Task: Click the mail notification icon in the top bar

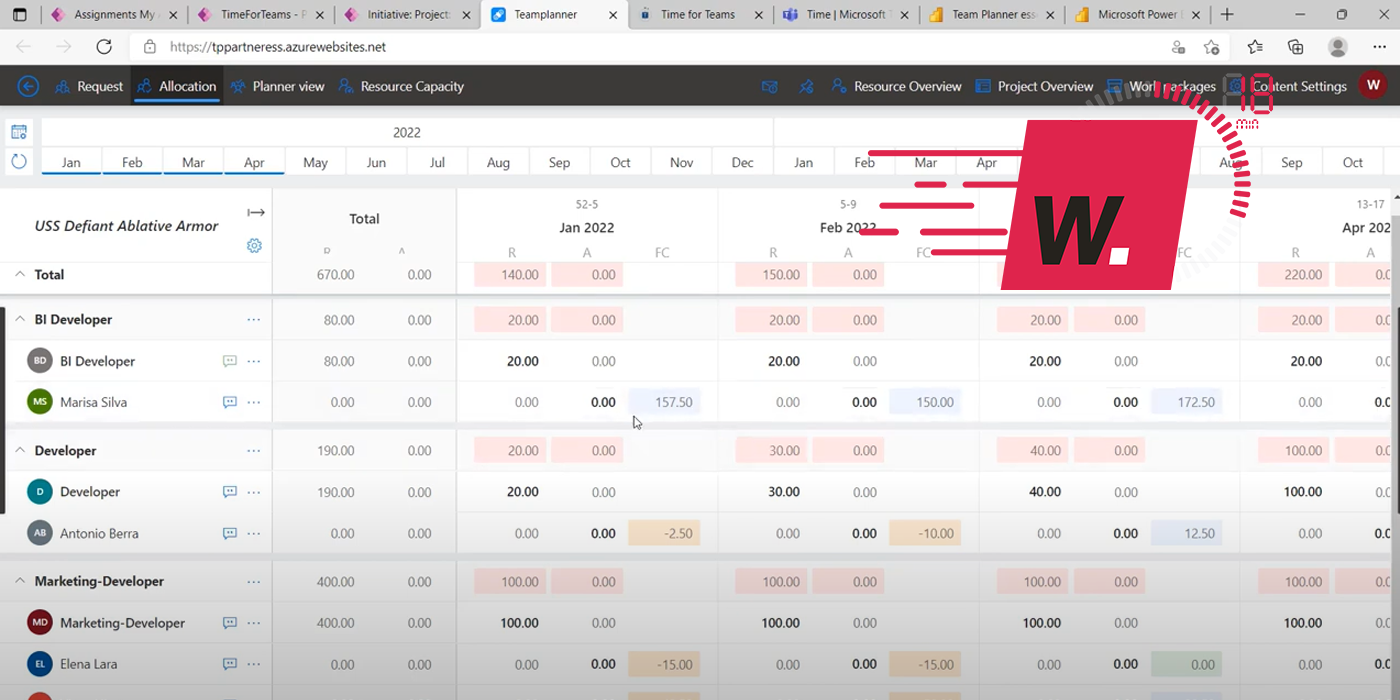Action: coord(769,86)
